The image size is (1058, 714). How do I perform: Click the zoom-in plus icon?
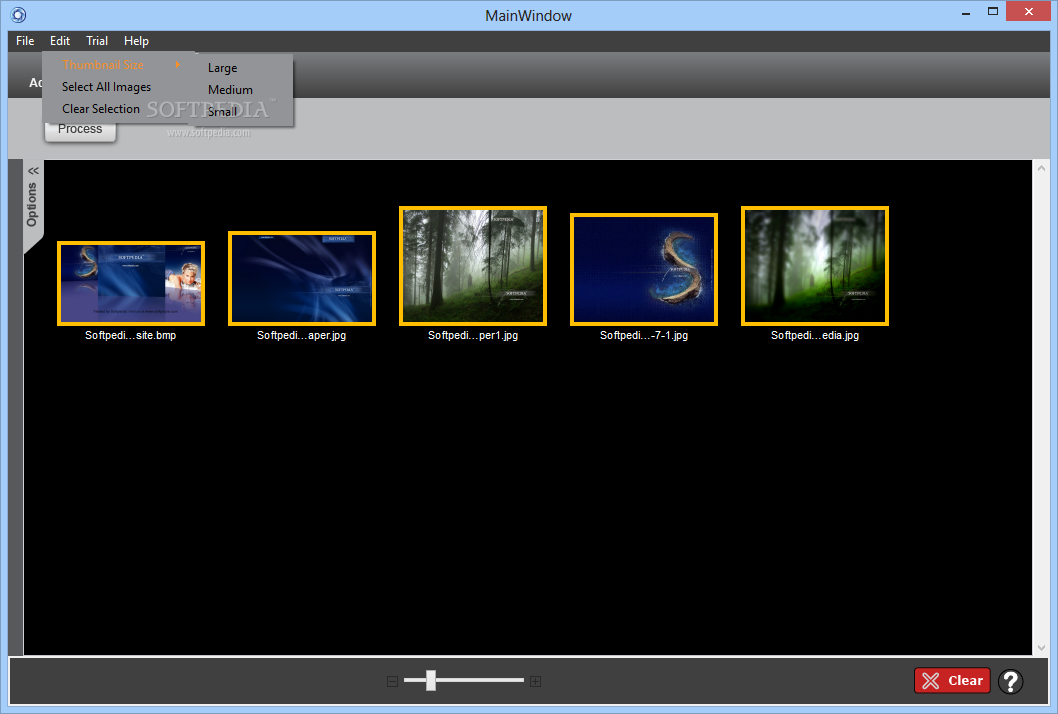point(535,681)
